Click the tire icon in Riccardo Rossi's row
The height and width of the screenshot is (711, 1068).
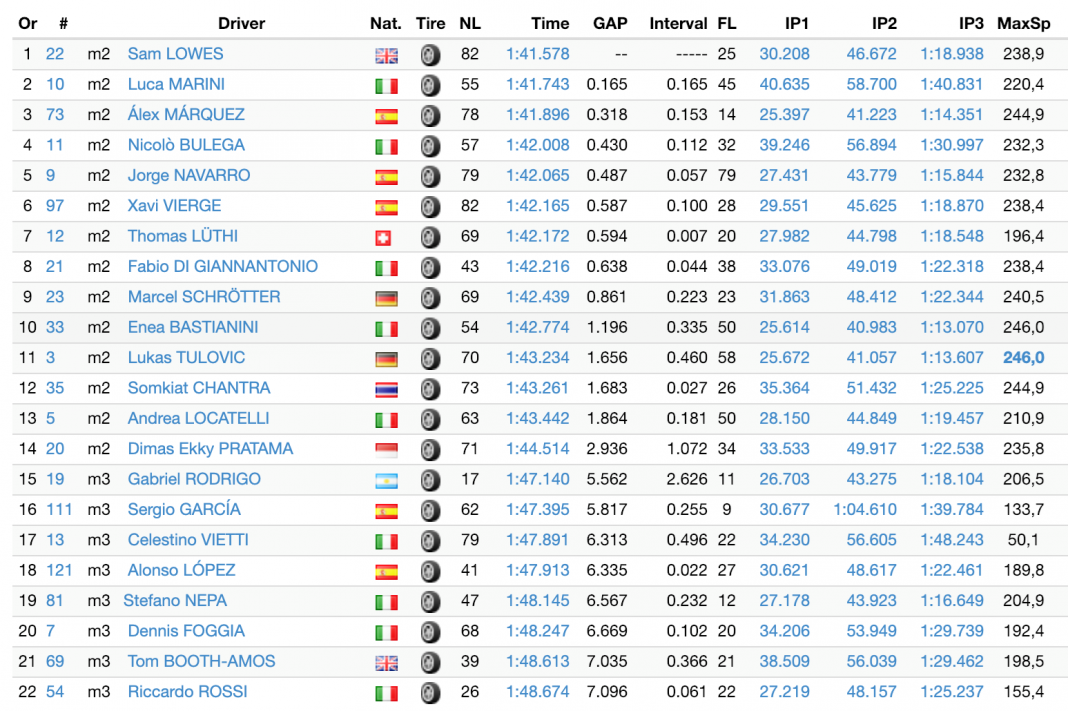click(430, 693)
